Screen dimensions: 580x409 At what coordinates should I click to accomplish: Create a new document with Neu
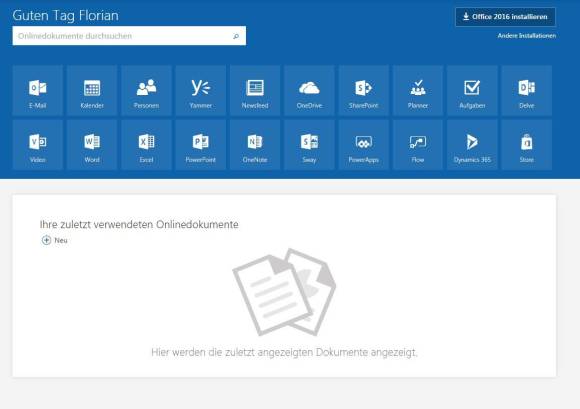coord(55,240)
